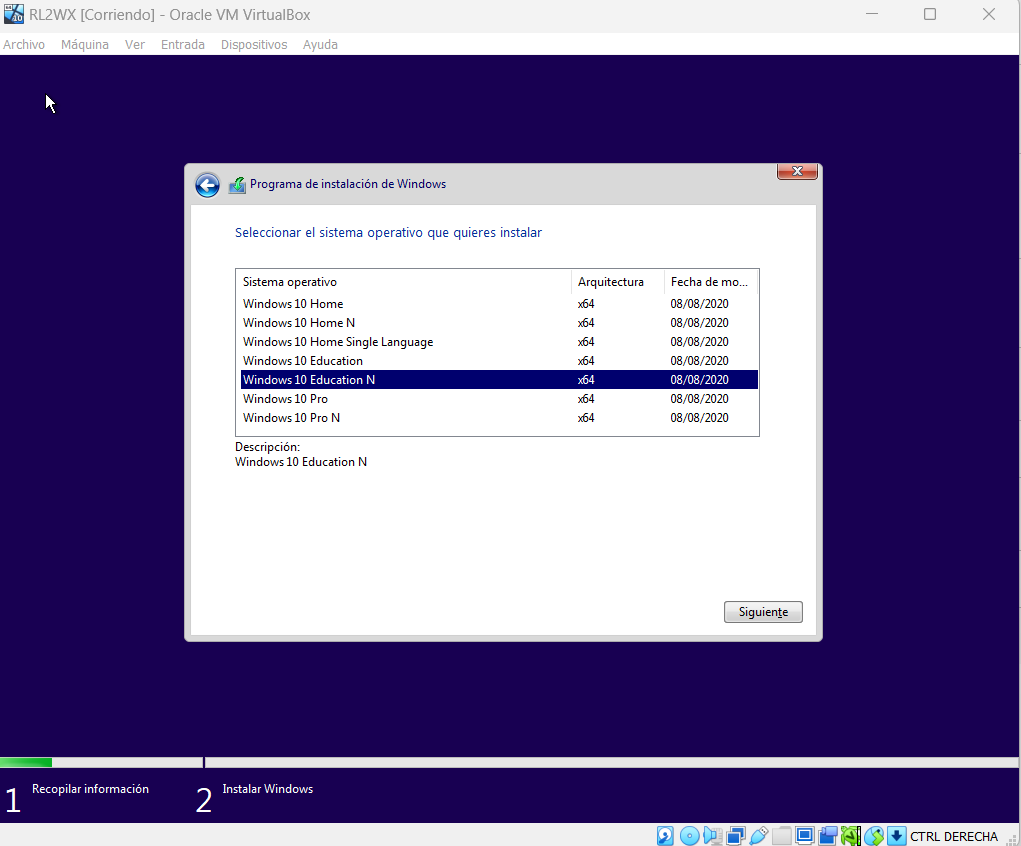
Task: Click the display monitor status icon
Action: coord(805,836)
